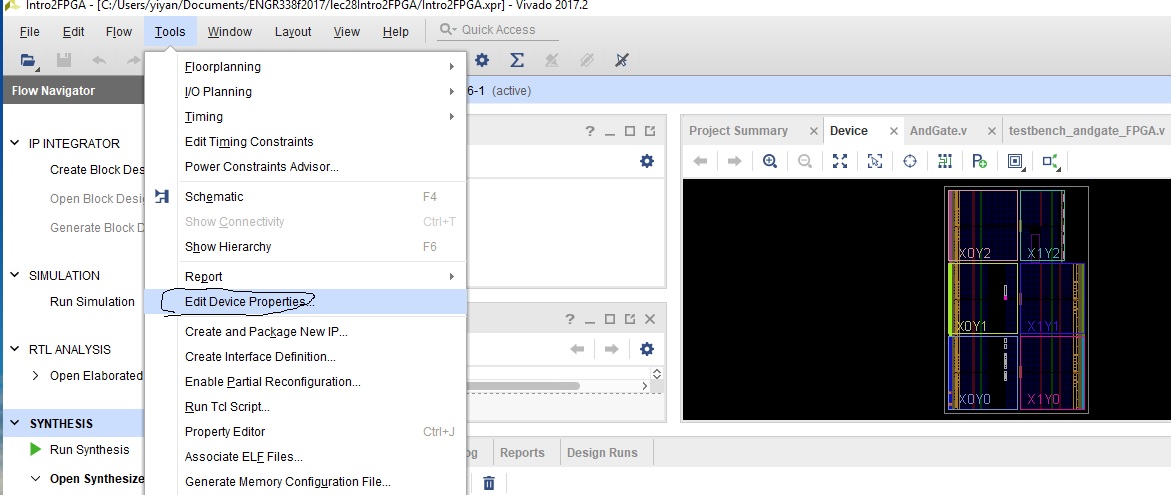Viewport: 1171px width, 495px height.
Task: Expand the Report submenu in Tools menu
Action: tap(204, 276)
